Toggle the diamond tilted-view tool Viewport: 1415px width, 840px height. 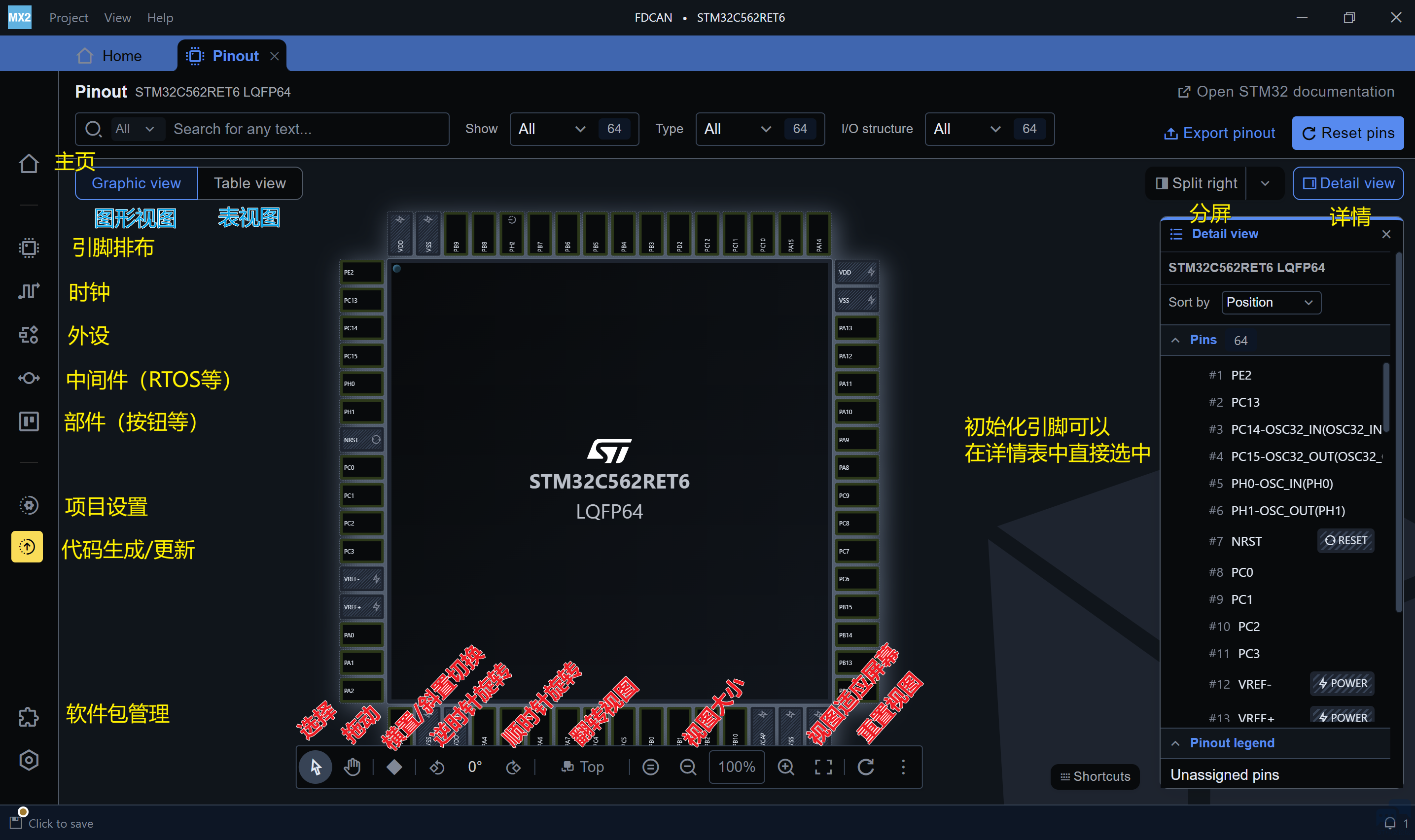[x=394, y=767]
